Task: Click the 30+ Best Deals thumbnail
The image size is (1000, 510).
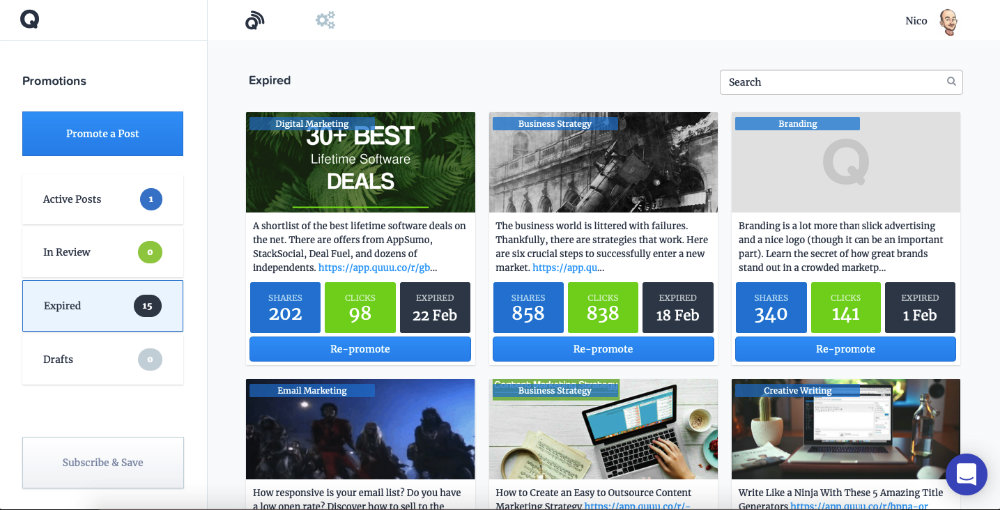Action: click(x=360, y=162)
